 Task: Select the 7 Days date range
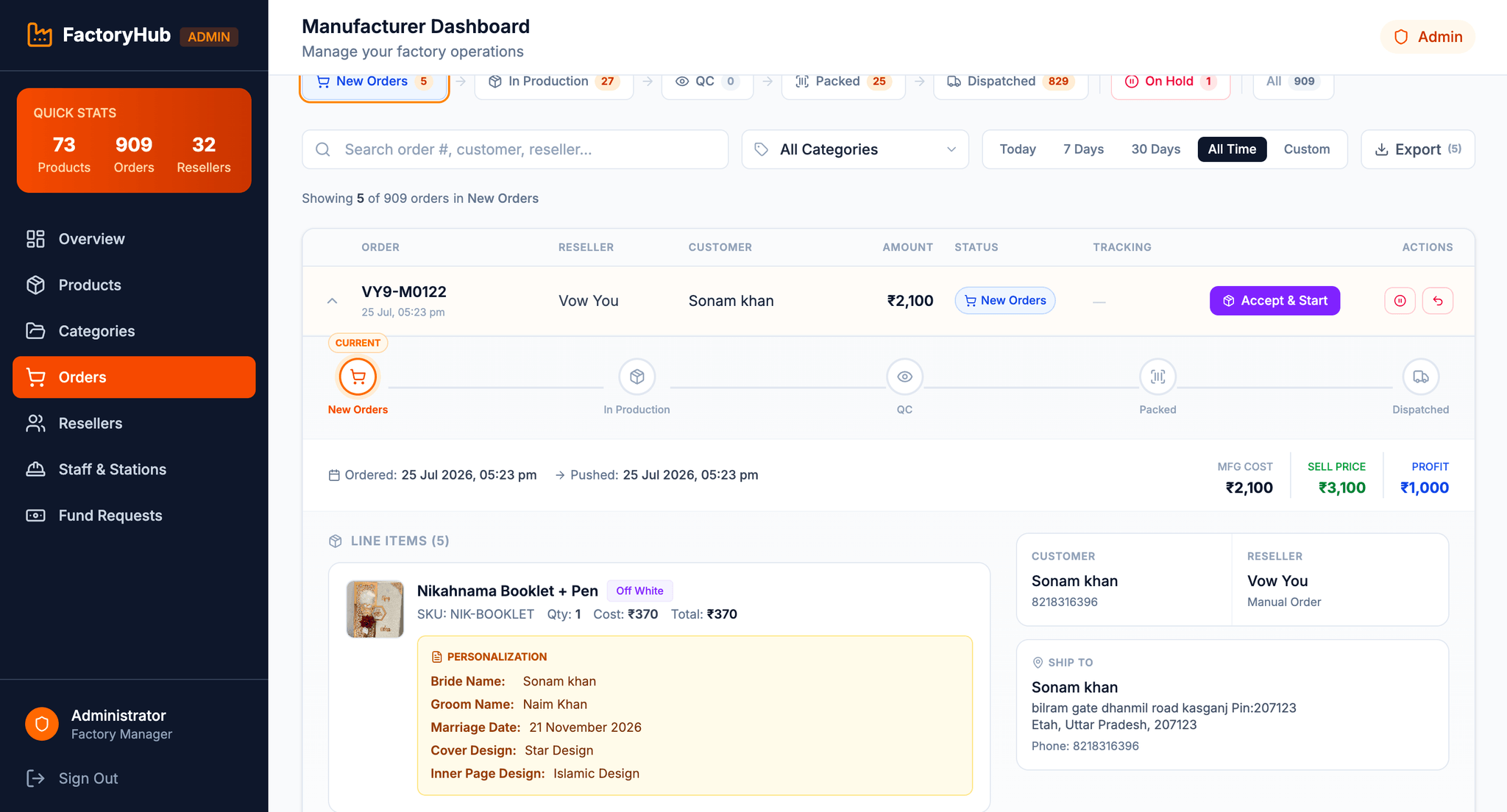click(1083, 149)
